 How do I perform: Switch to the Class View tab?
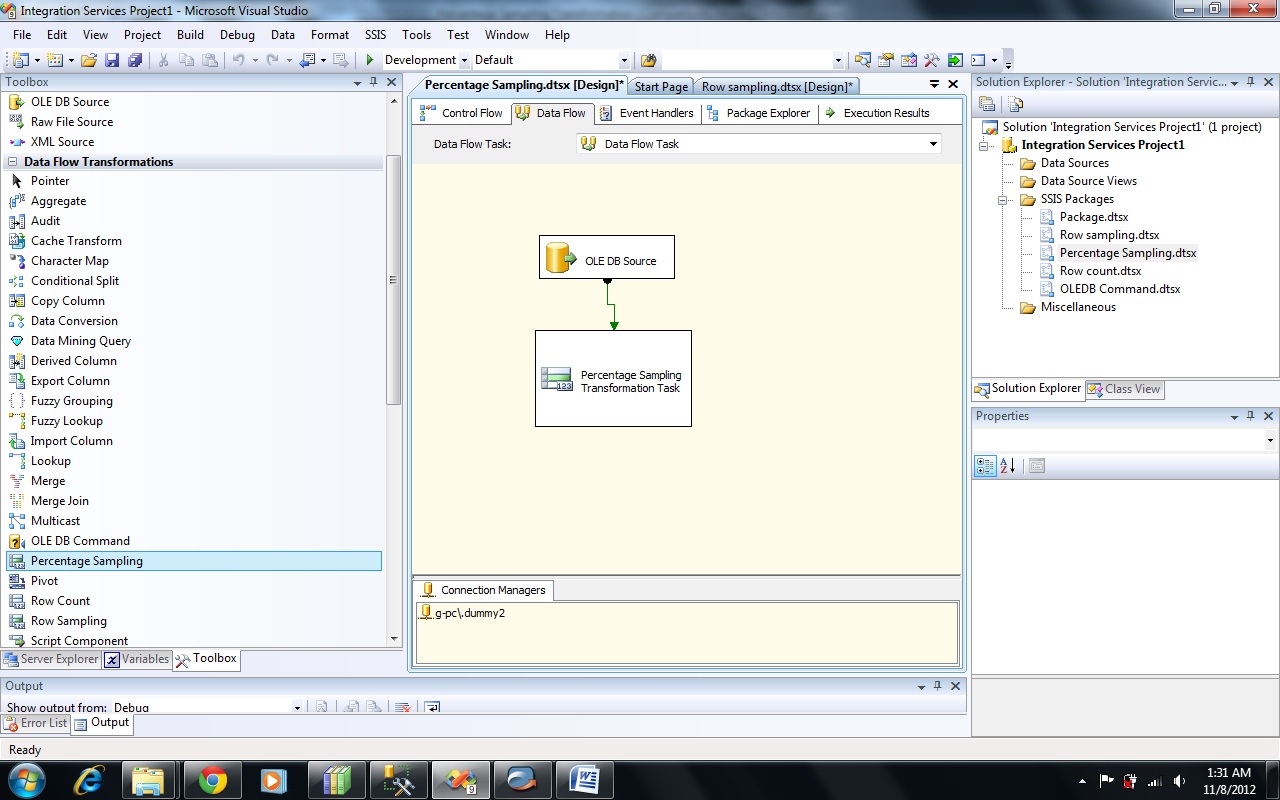click(1125, 389)
